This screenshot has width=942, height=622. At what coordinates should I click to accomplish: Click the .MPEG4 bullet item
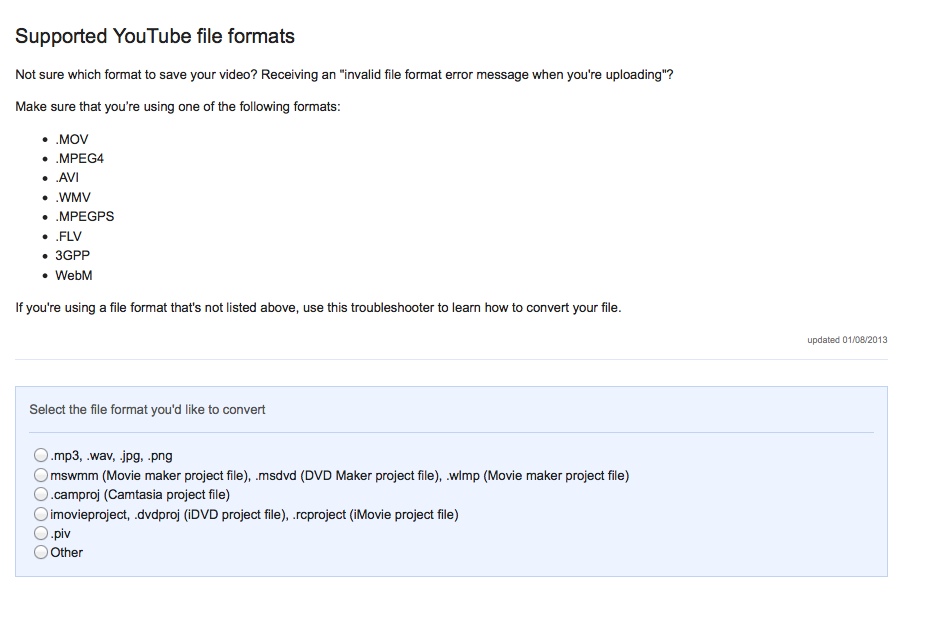pyautogui.click(x=80, y=158)
